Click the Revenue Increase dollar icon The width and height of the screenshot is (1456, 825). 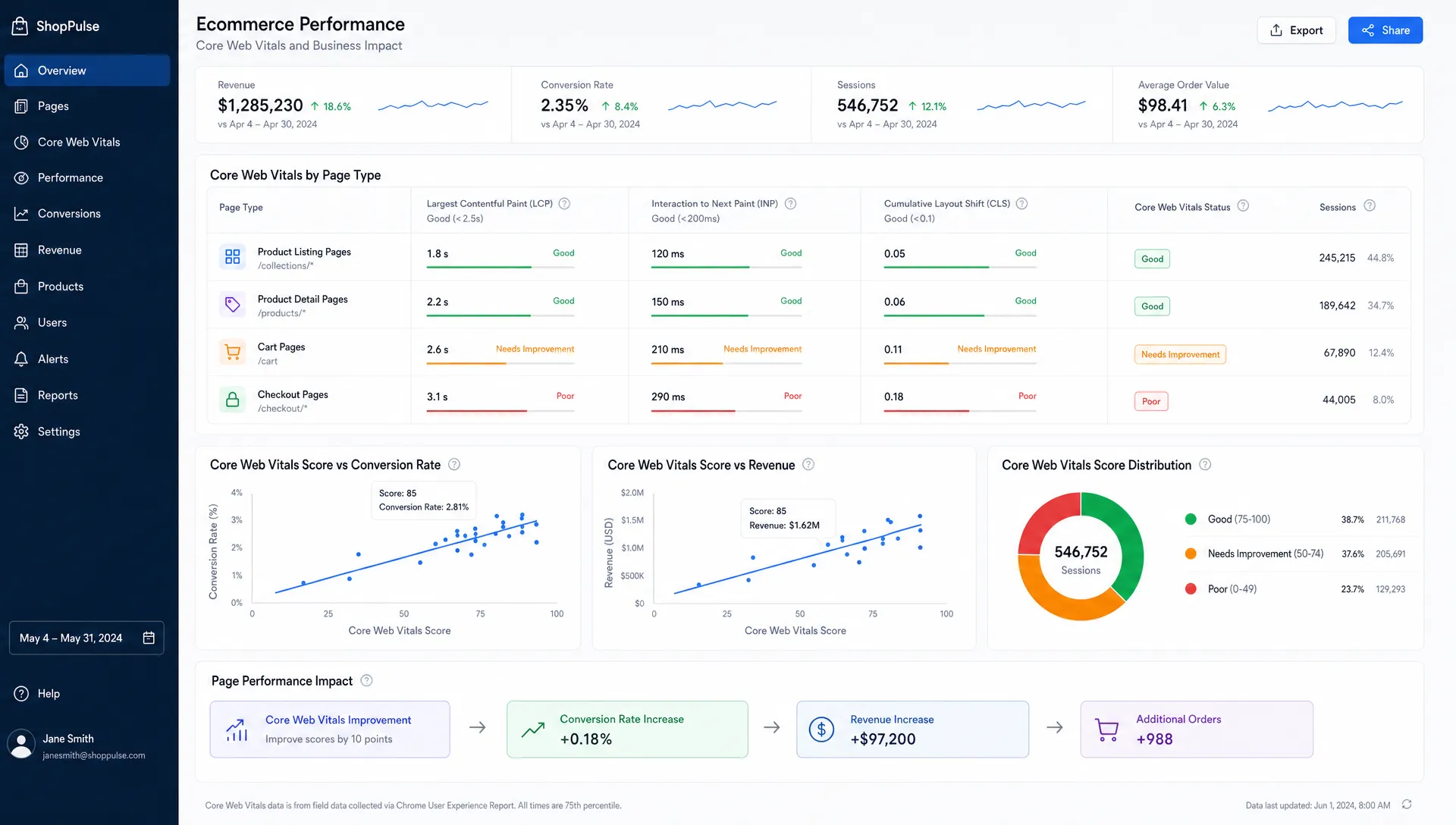(x=821, y=729)
